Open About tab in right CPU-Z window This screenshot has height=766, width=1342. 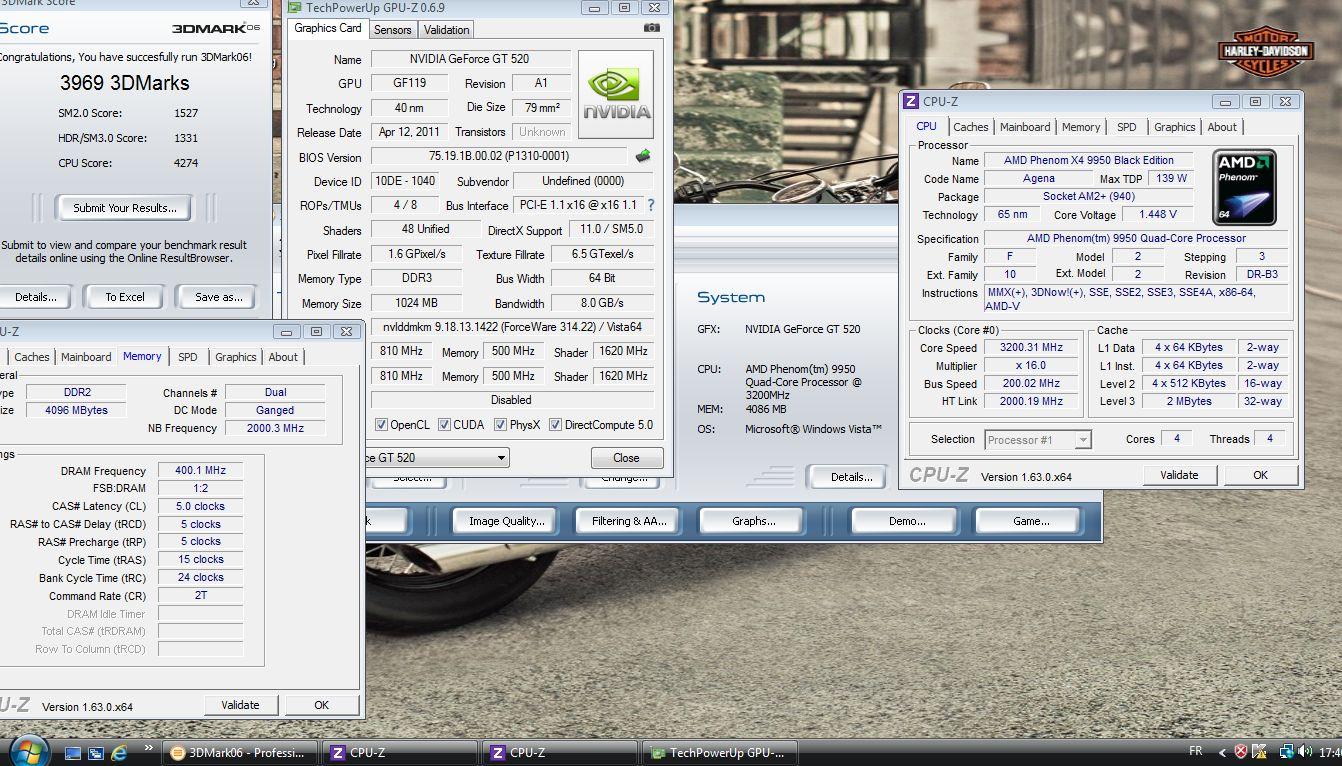pos(1222,127)
